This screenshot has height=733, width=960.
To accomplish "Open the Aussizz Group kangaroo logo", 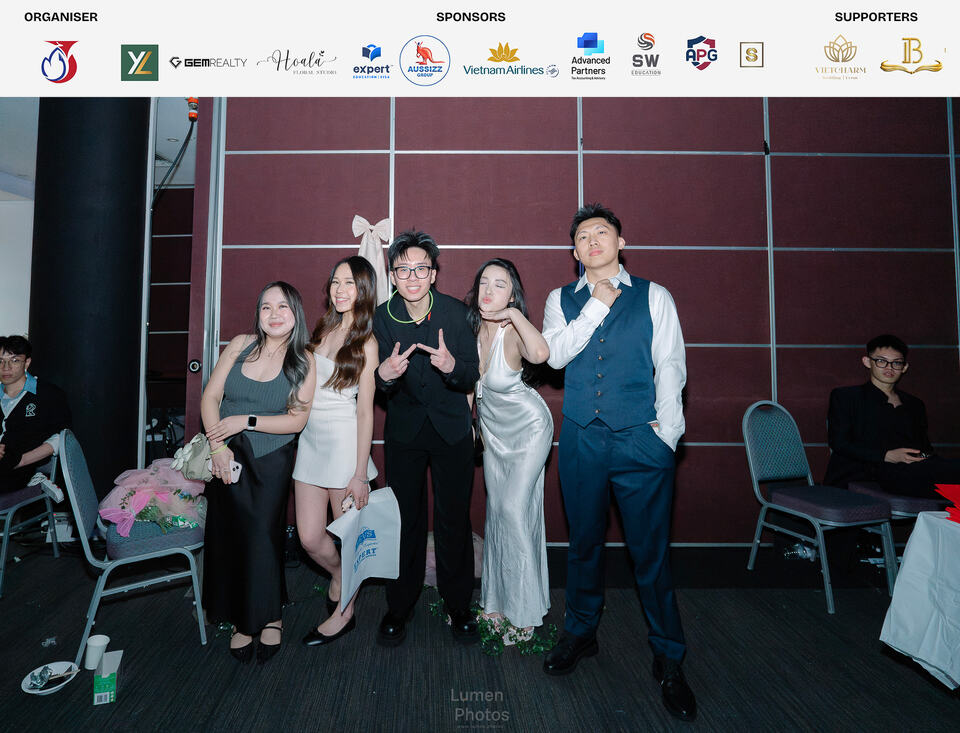I will 425,61.
